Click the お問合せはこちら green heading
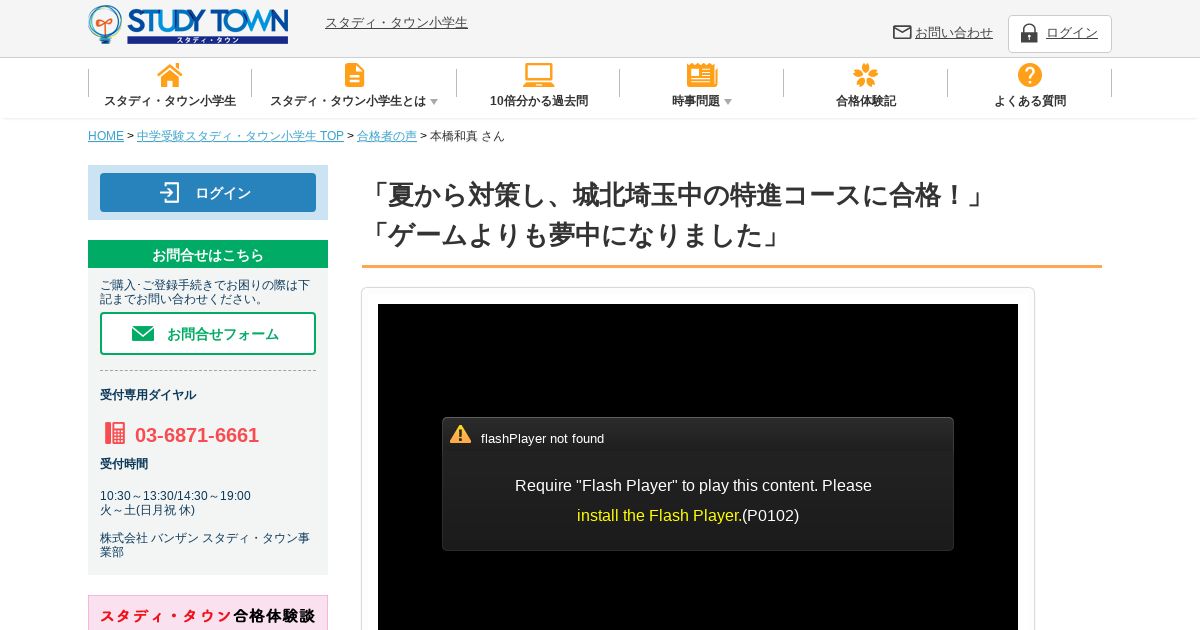 tap(208, 254)
